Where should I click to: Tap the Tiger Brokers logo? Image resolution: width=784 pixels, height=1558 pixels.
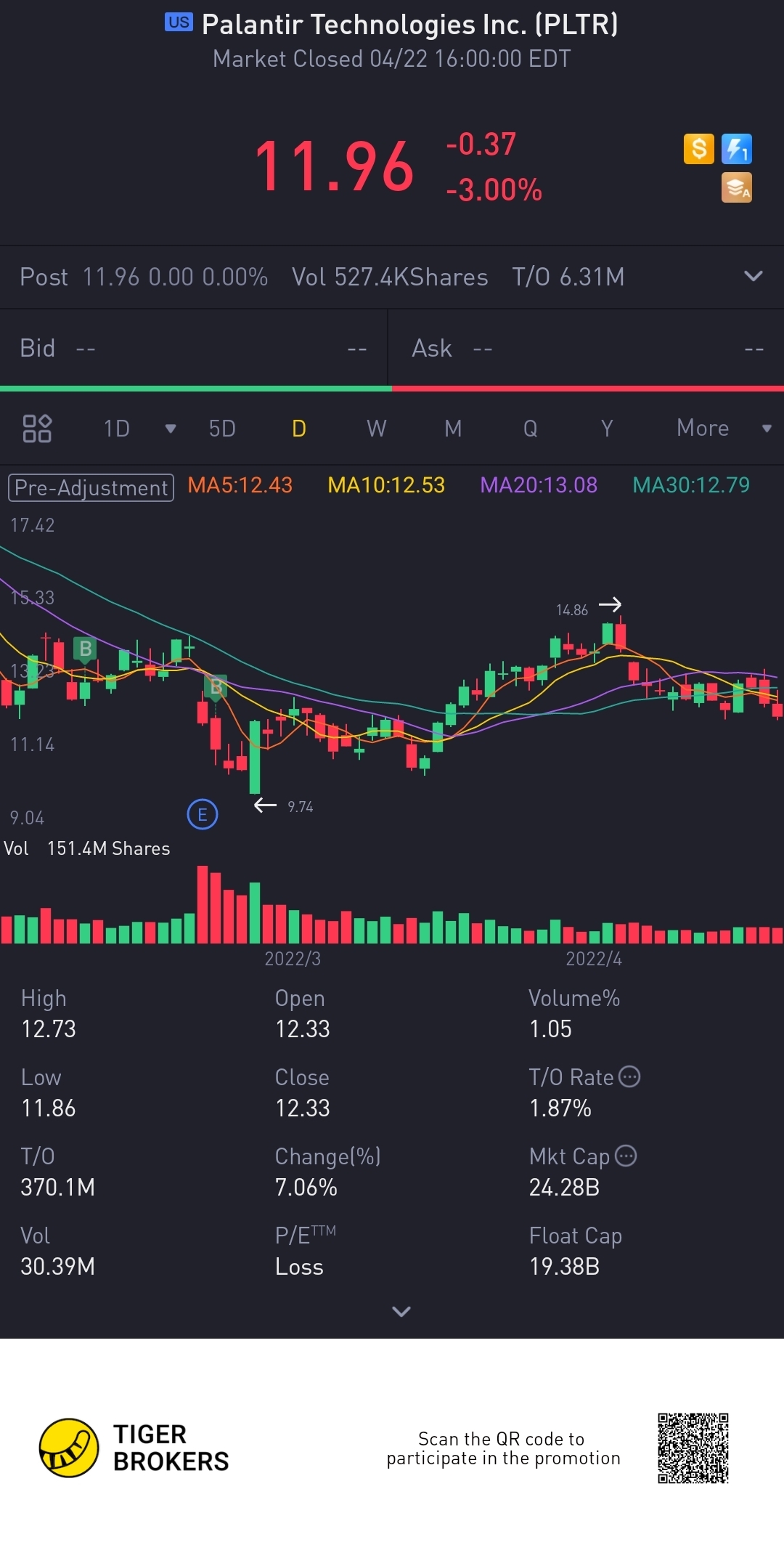(x=134, y=1448)
